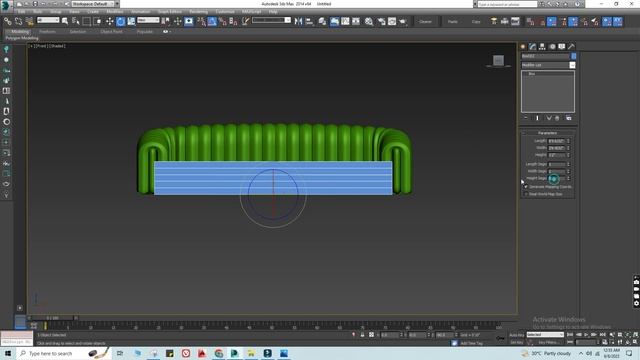Click the Auto Key button
The image size is (640, 360).
[x=517, y=335]
